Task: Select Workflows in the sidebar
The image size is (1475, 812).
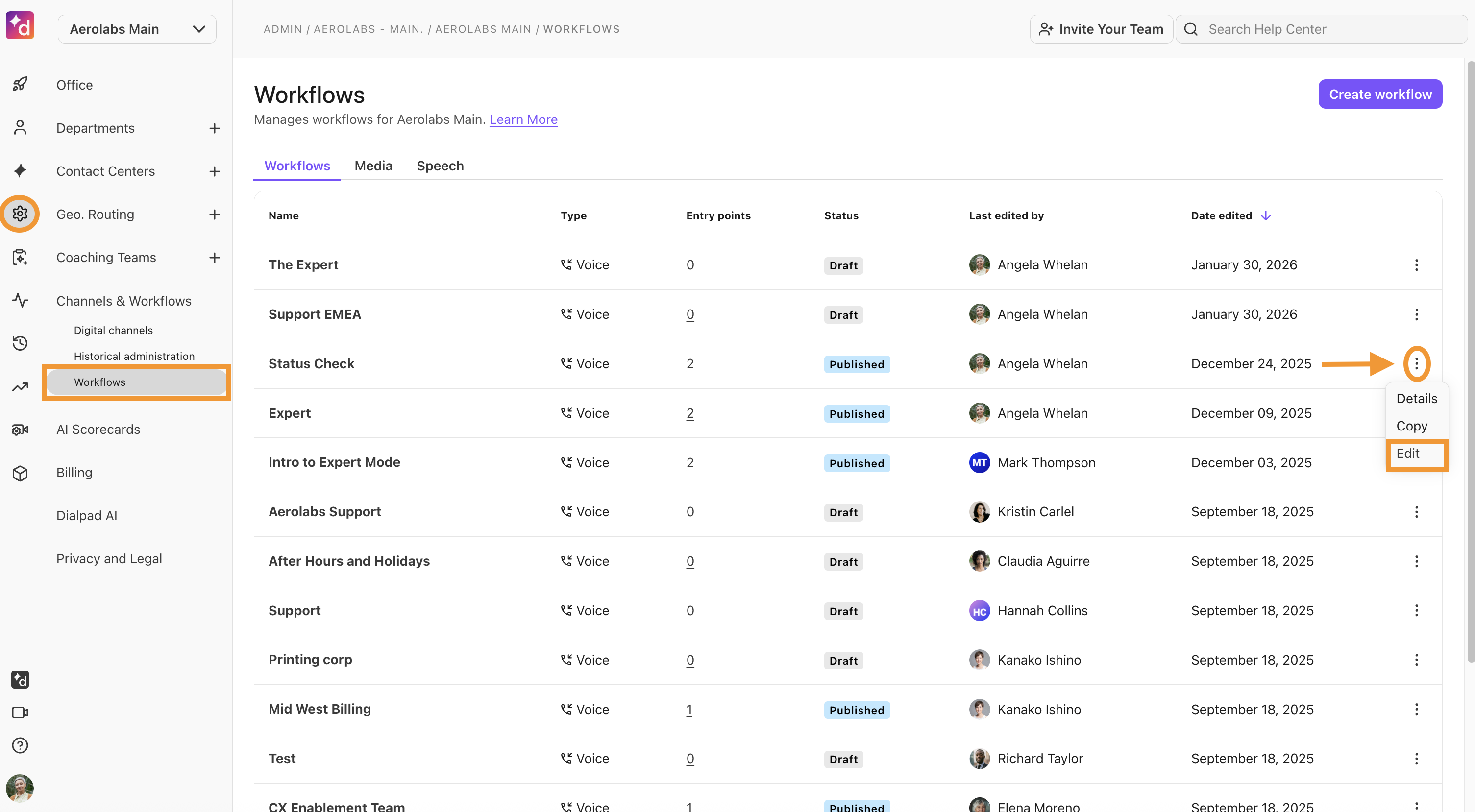Action: click(136, 382)
